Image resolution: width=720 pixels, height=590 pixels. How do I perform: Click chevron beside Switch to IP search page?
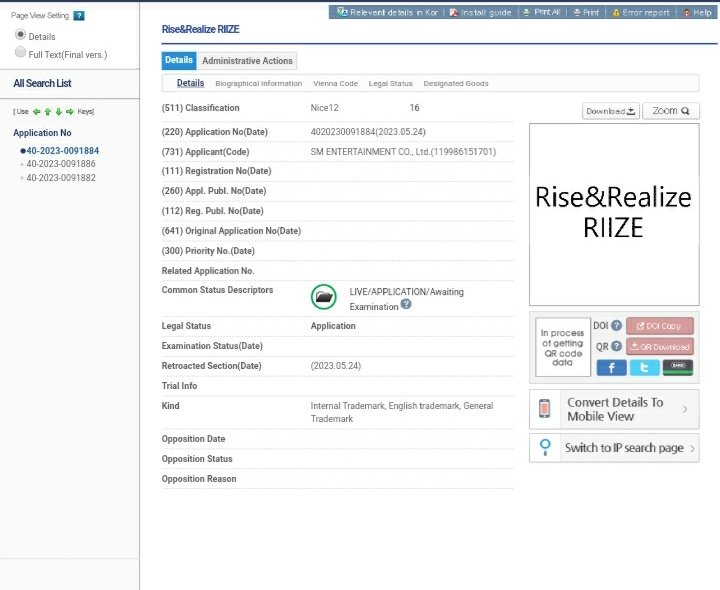click(x=692, y=449)
